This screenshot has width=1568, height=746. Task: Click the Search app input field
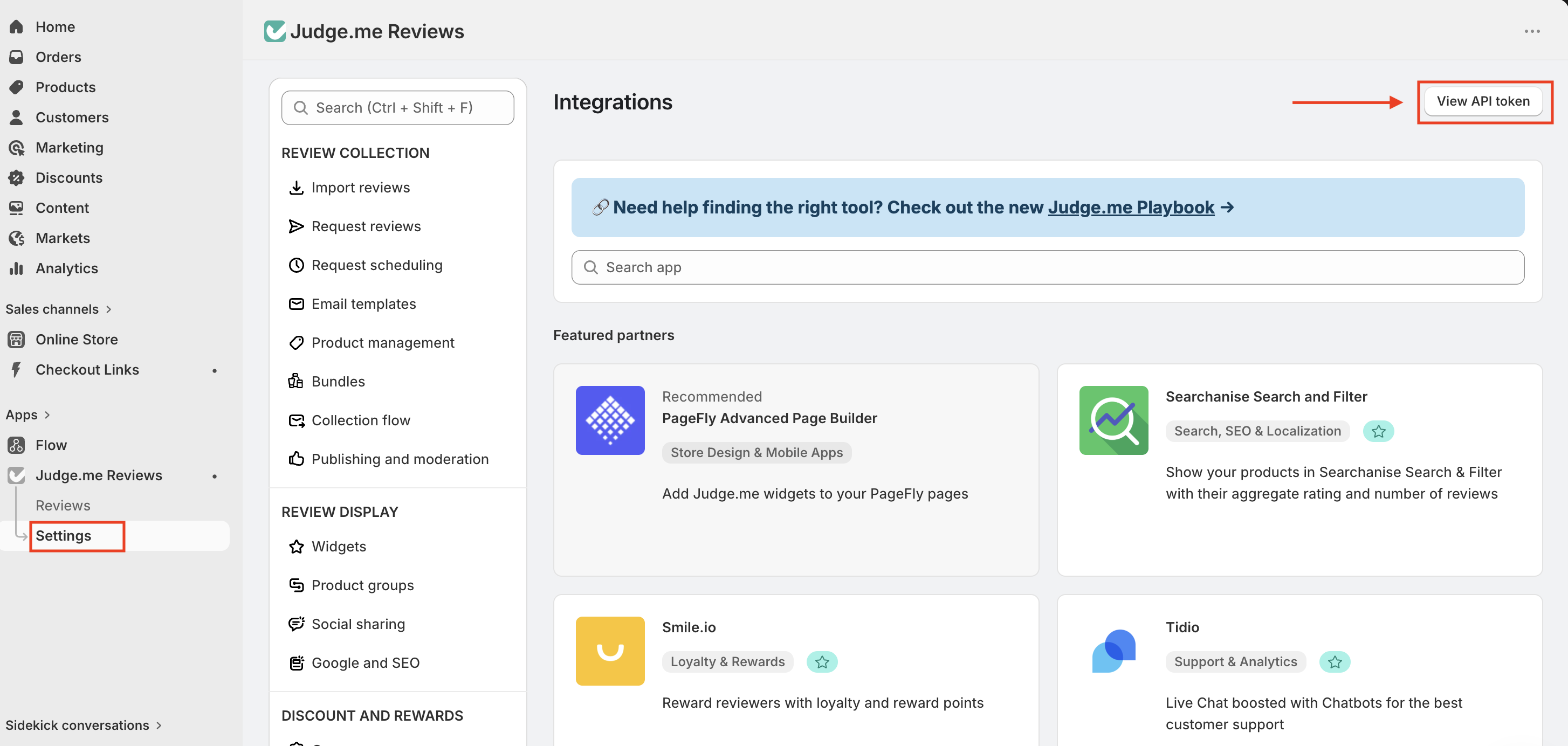click(x=1048, y=267)
